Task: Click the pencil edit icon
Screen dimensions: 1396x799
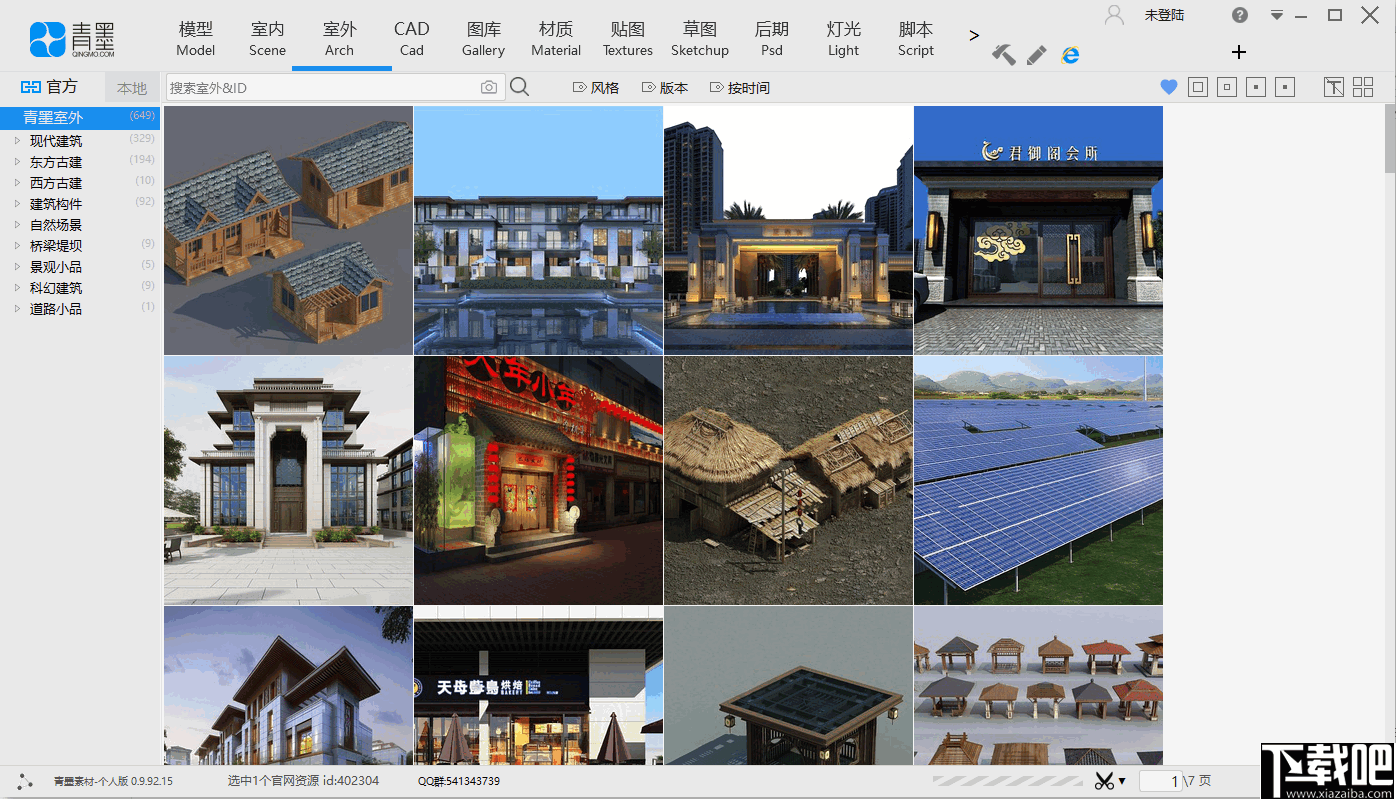Action: pyautogui.click(x=1037, y=55)
